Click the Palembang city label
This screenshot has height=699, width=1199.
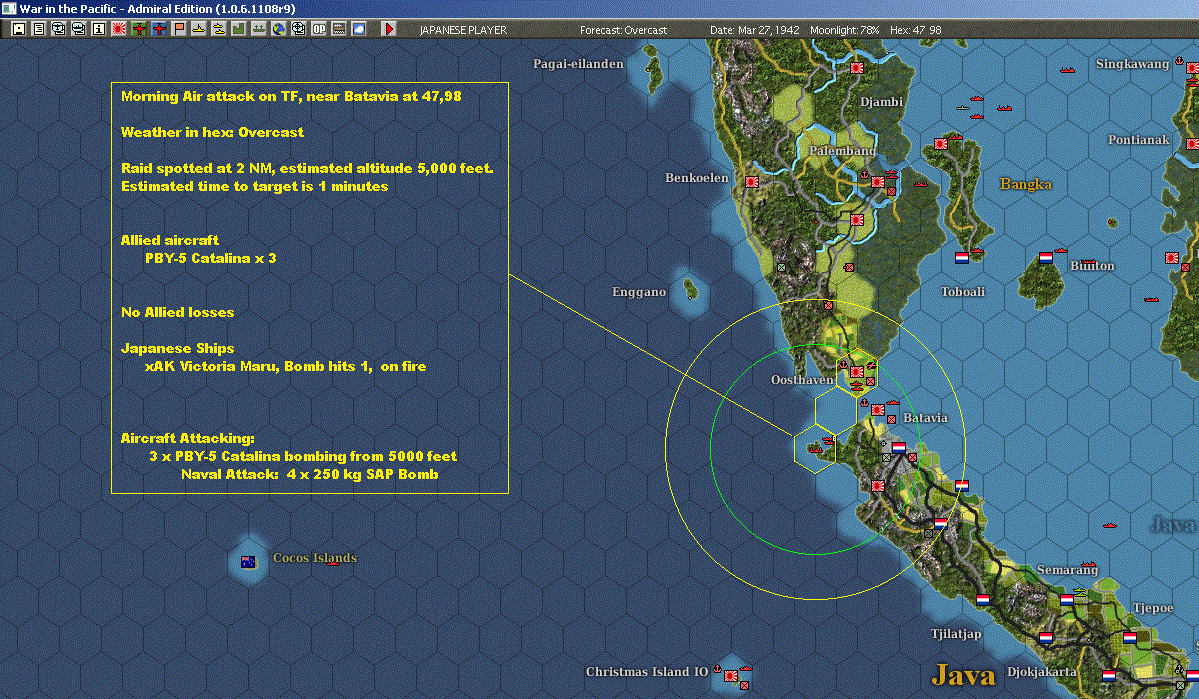(843, 151)
